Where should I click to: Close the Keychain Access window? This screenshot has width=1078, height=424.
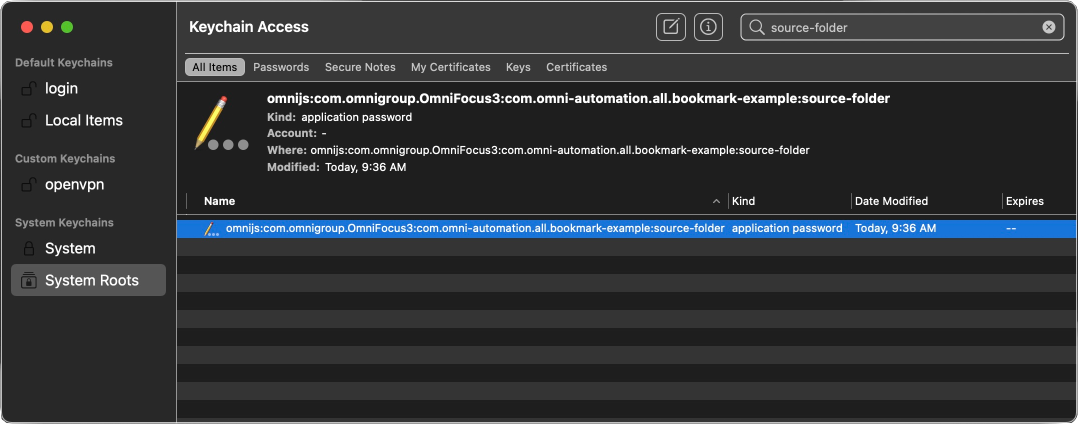pos(27,27)
